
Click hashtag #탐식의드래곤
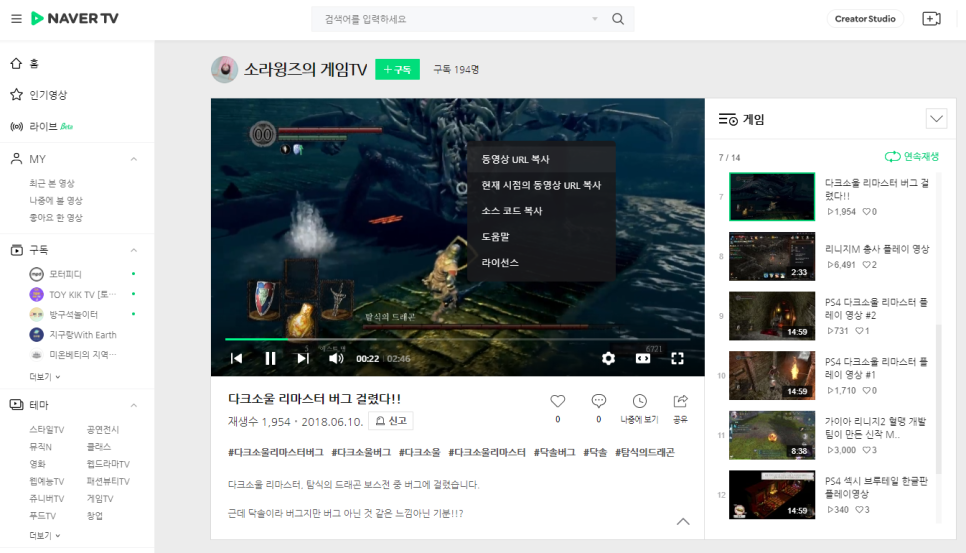[x=644, y=453]
